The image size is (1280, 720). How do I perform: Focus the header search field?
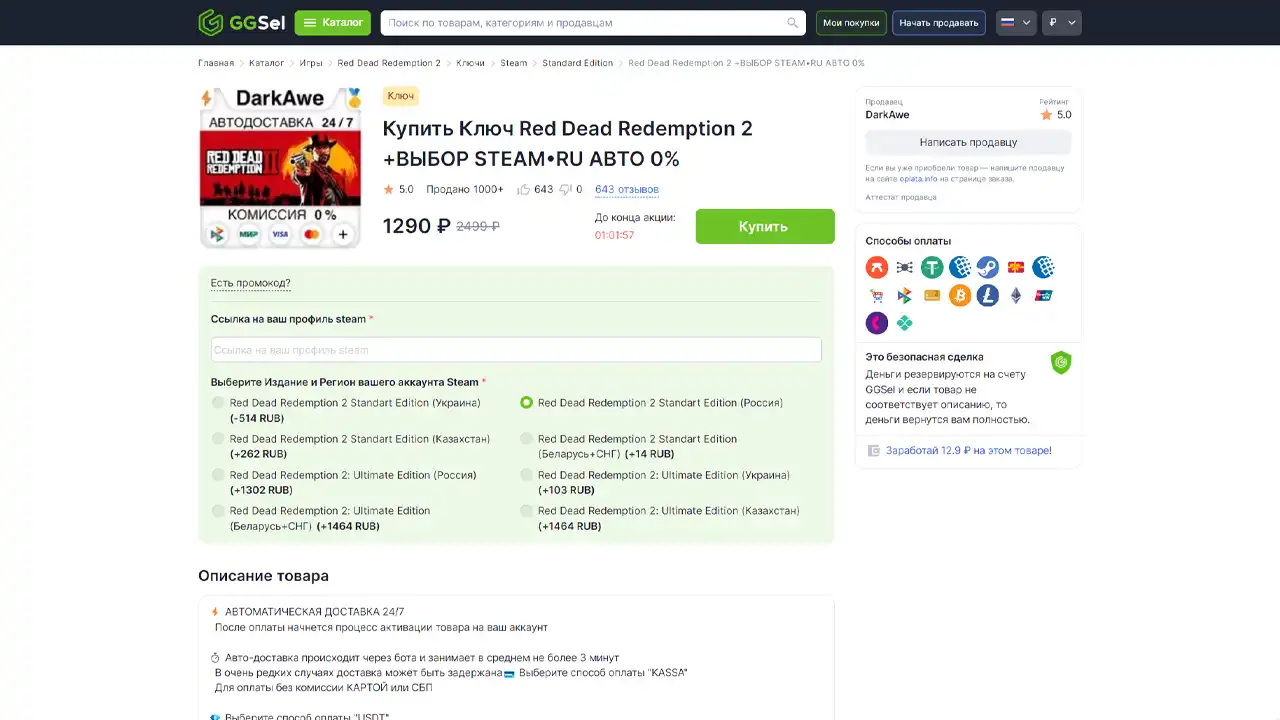[593, 23]
